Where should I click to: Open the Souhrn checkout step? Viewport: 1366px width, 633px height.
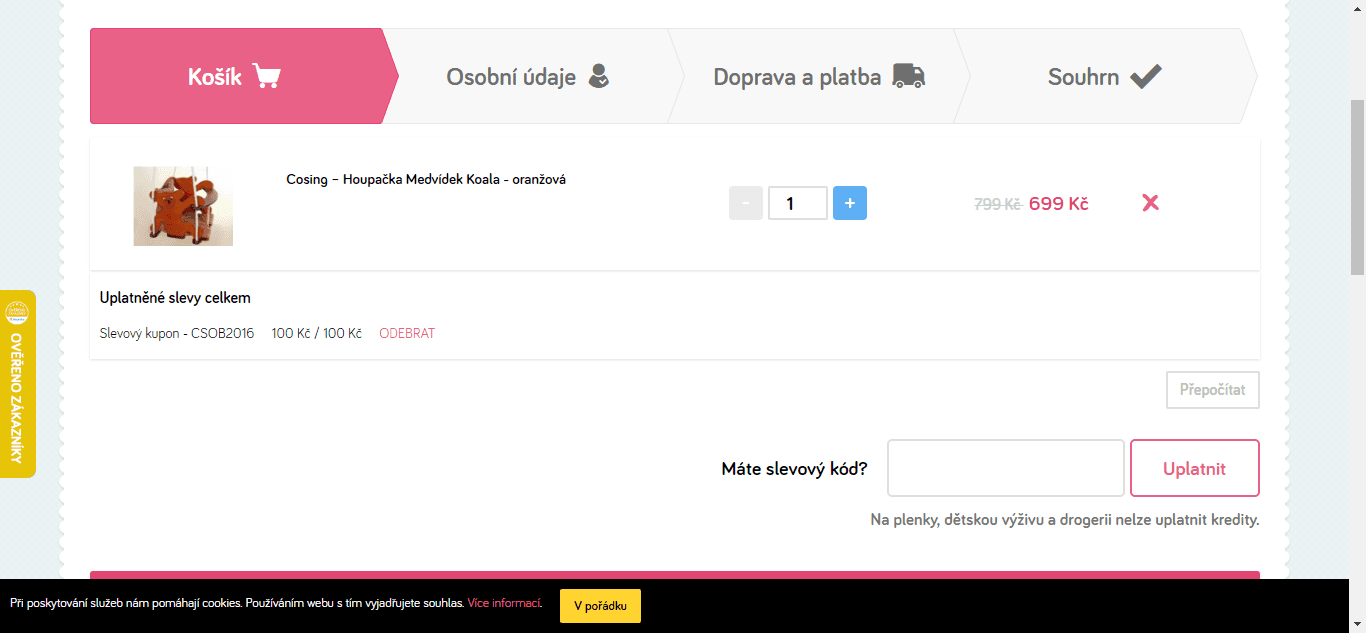[1083, 75]
